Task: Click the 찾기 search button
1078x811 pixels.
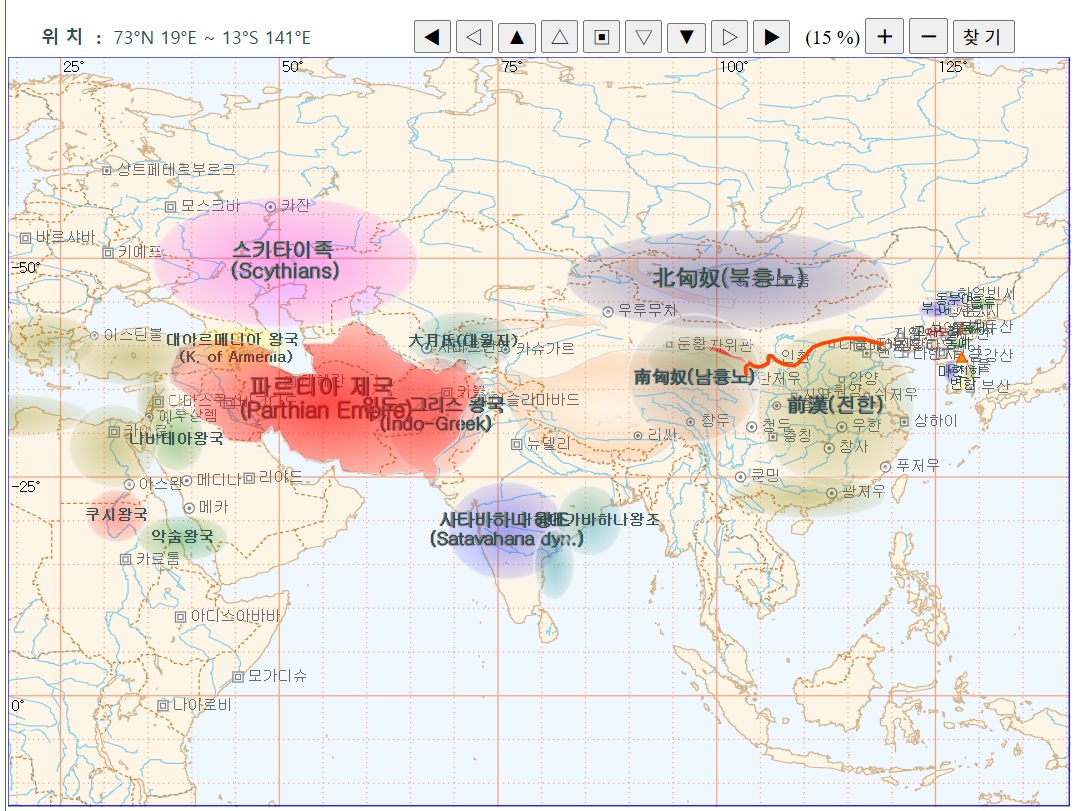Action: (983, 37)
